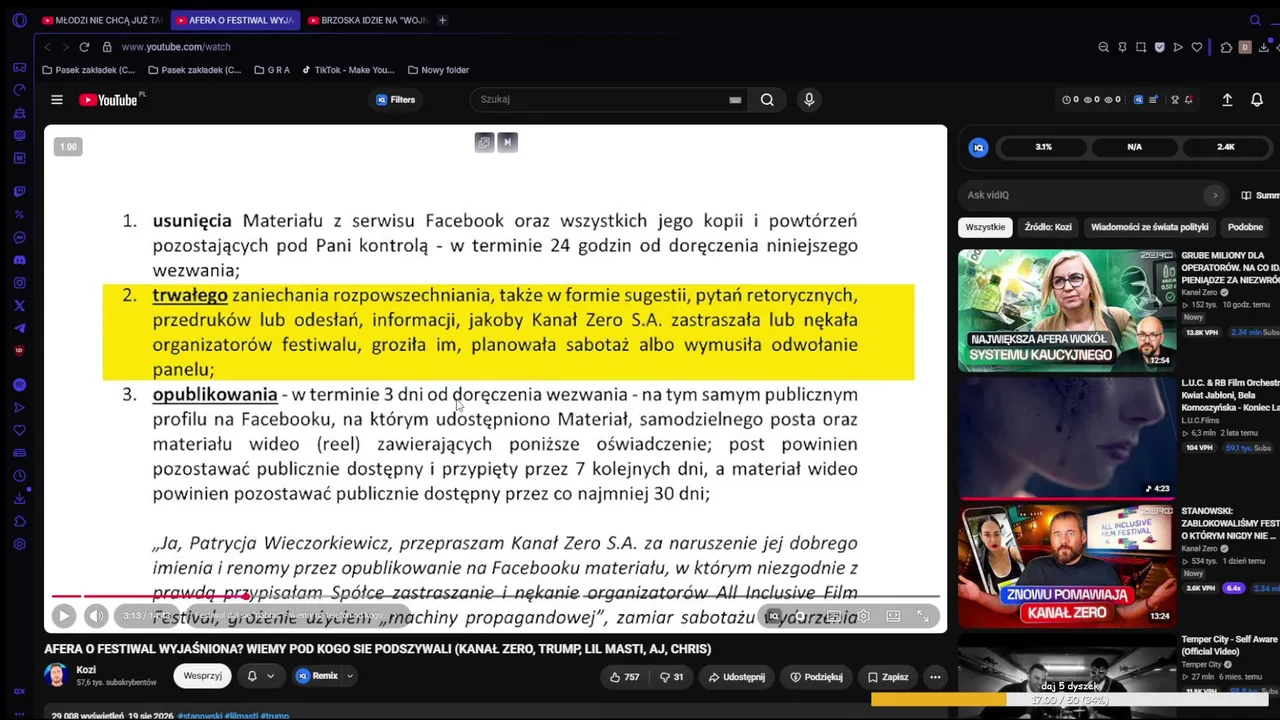1280x720 pixels.
Task: Click the search magnifier button
Action: [767, 100]
